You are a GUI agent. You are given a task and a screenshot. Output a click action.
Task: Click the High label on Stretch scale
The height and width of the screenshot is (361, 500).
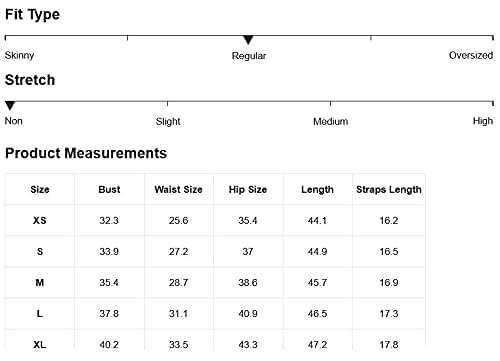tap(483, 121)
